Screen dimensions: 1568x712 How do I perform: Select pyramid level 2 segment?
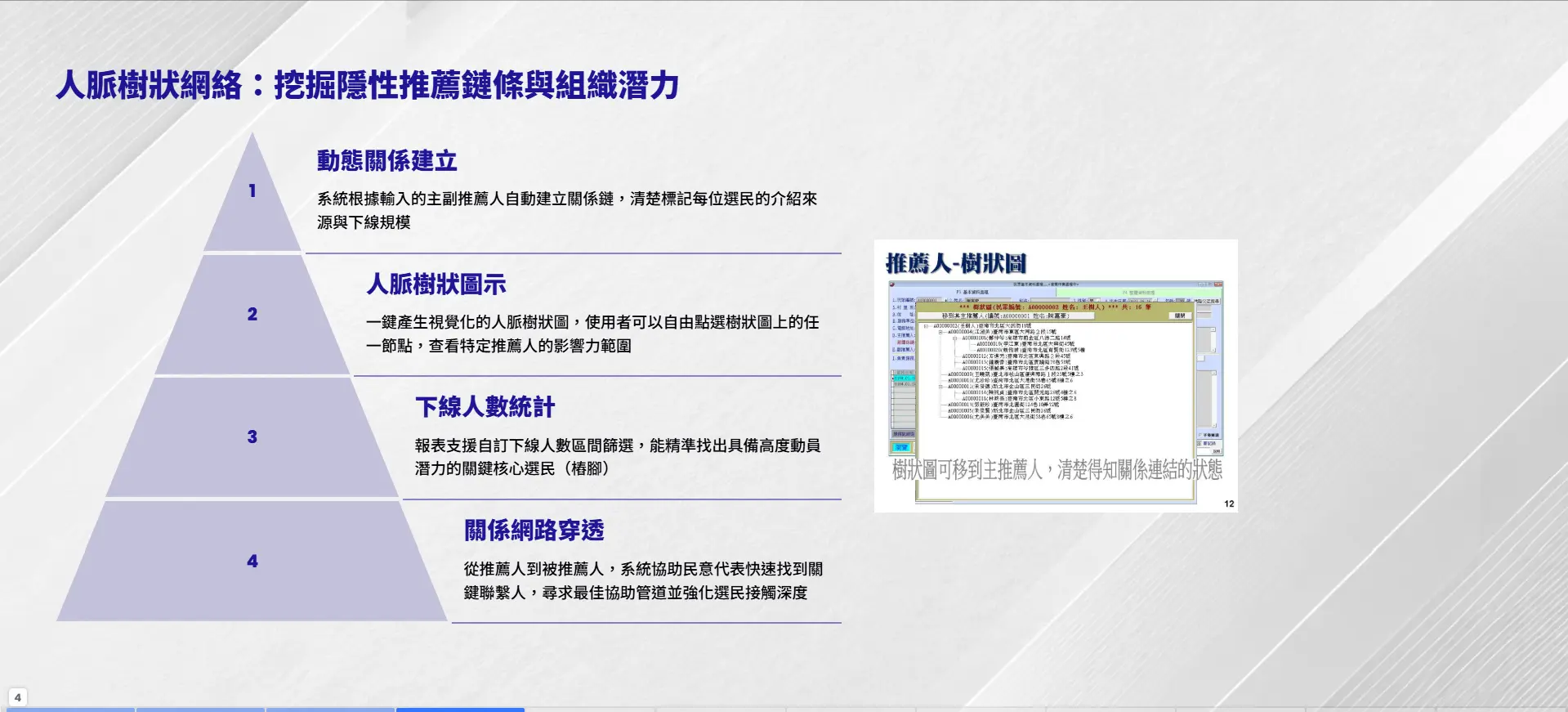click(x=252, y=315)
